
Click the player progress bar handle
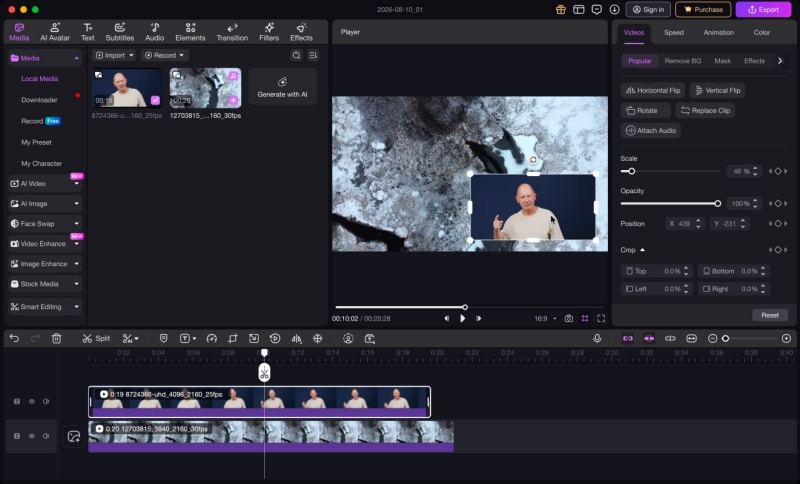pyautogui.click(x=465, y=307)
